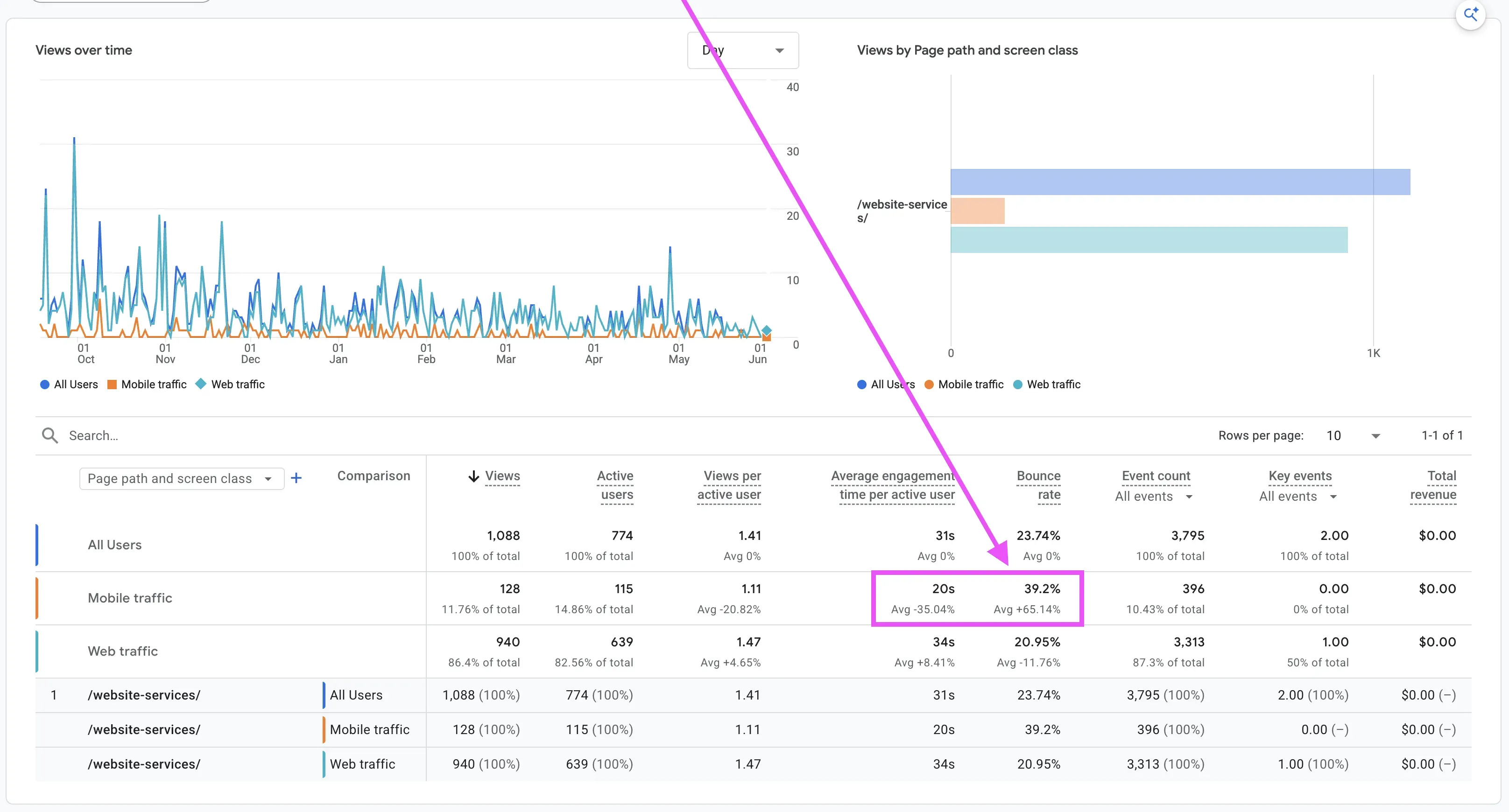Select the Mobile traffic summary row label

[x=130, y=598]
